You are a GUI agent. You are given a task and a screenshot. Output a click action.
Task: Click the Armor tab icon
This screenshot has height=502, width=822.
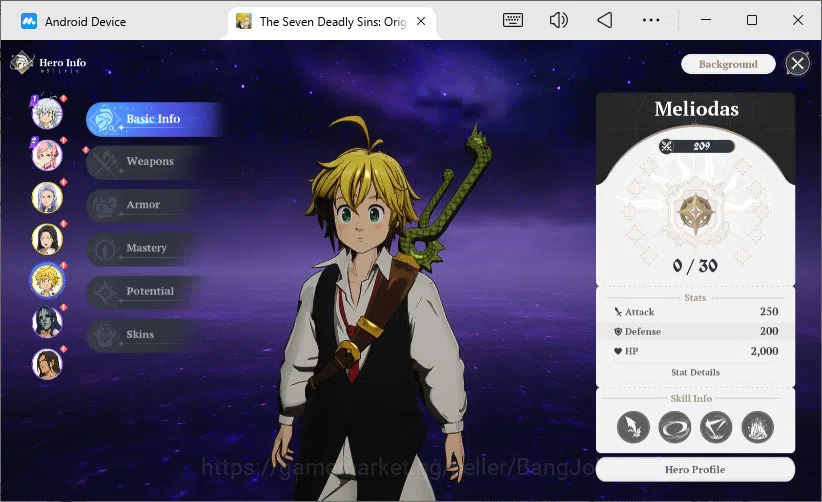pyautogui.click(x=104, y=205)
